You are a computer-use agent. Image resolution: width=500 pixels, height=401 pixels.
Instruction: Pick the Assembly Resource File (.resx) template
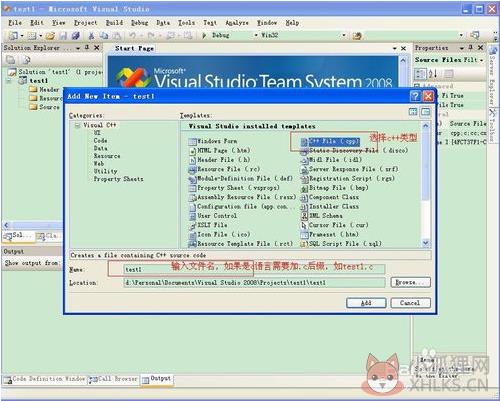(242, 197)
